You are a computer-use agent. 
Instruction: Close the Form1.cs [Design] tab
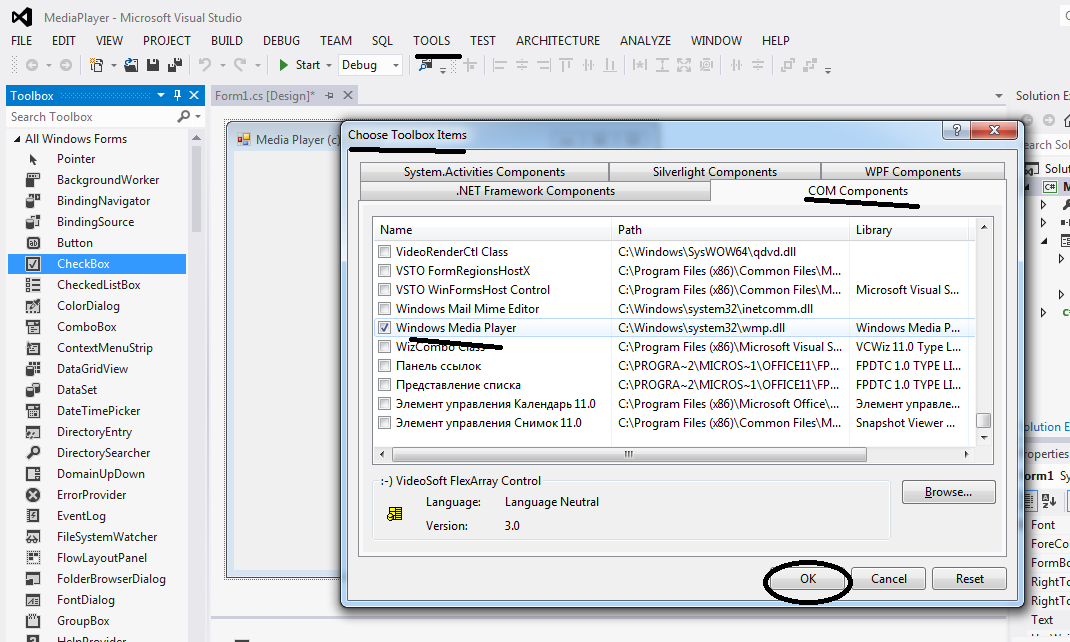[348, 96]
